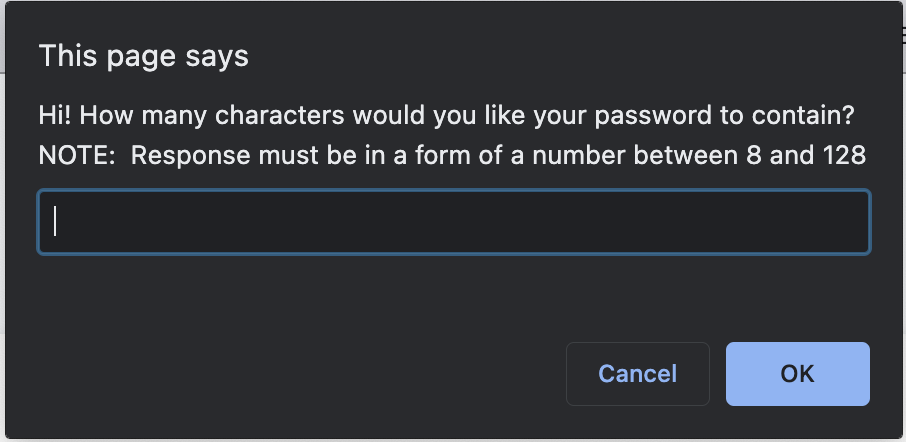Screen dimensions: 906x442
Task: Place cursor in the character count textbox
Action: pyautogui.click(x=454, y=222)
